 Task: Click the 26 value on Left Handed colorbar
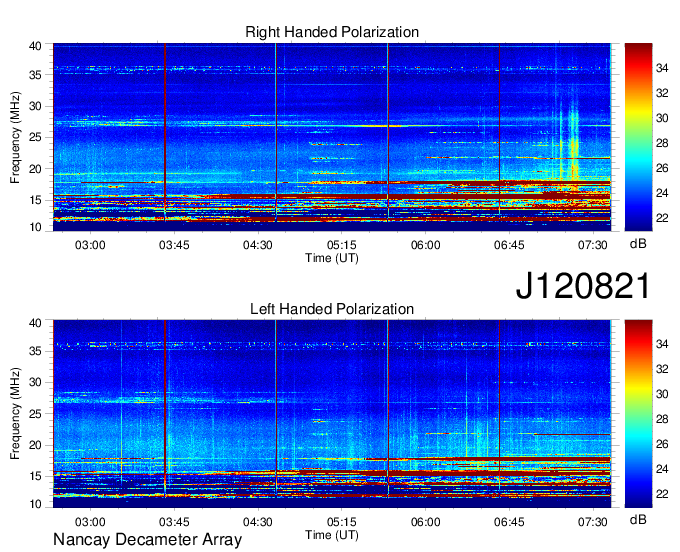point(662,444)
